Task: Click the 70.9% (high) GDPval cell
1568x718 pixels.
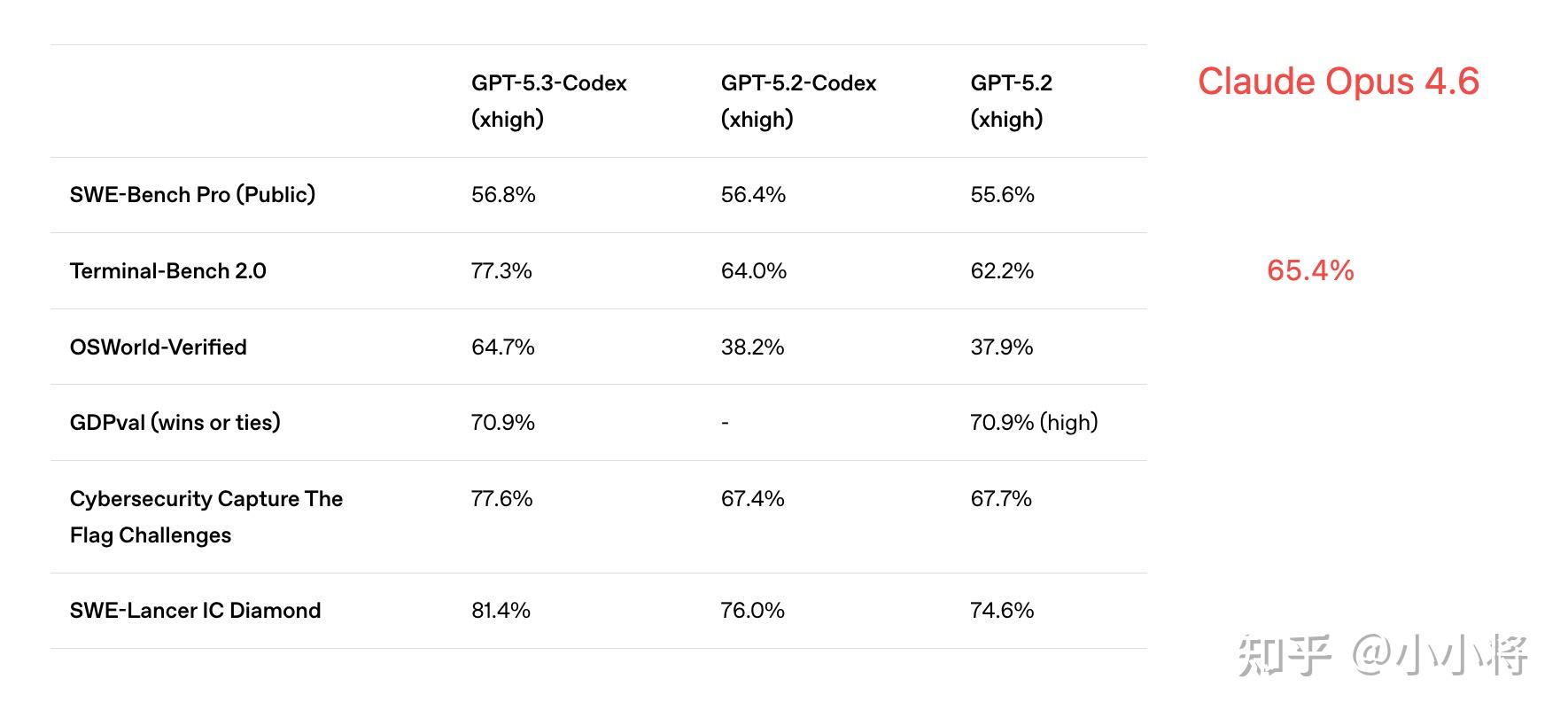Action: [1034, 423]
